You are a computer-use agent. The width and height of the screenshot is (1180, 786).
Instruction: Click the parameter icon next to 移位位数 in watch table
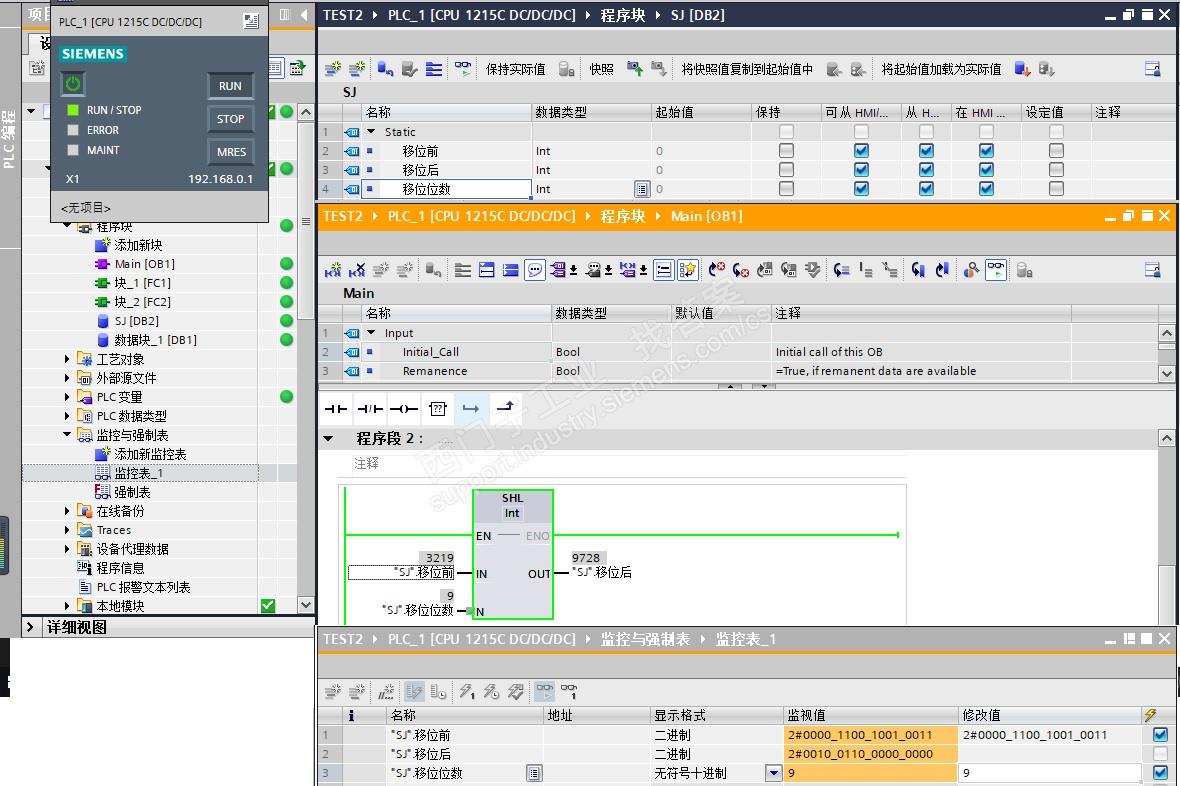pos(534,772)
